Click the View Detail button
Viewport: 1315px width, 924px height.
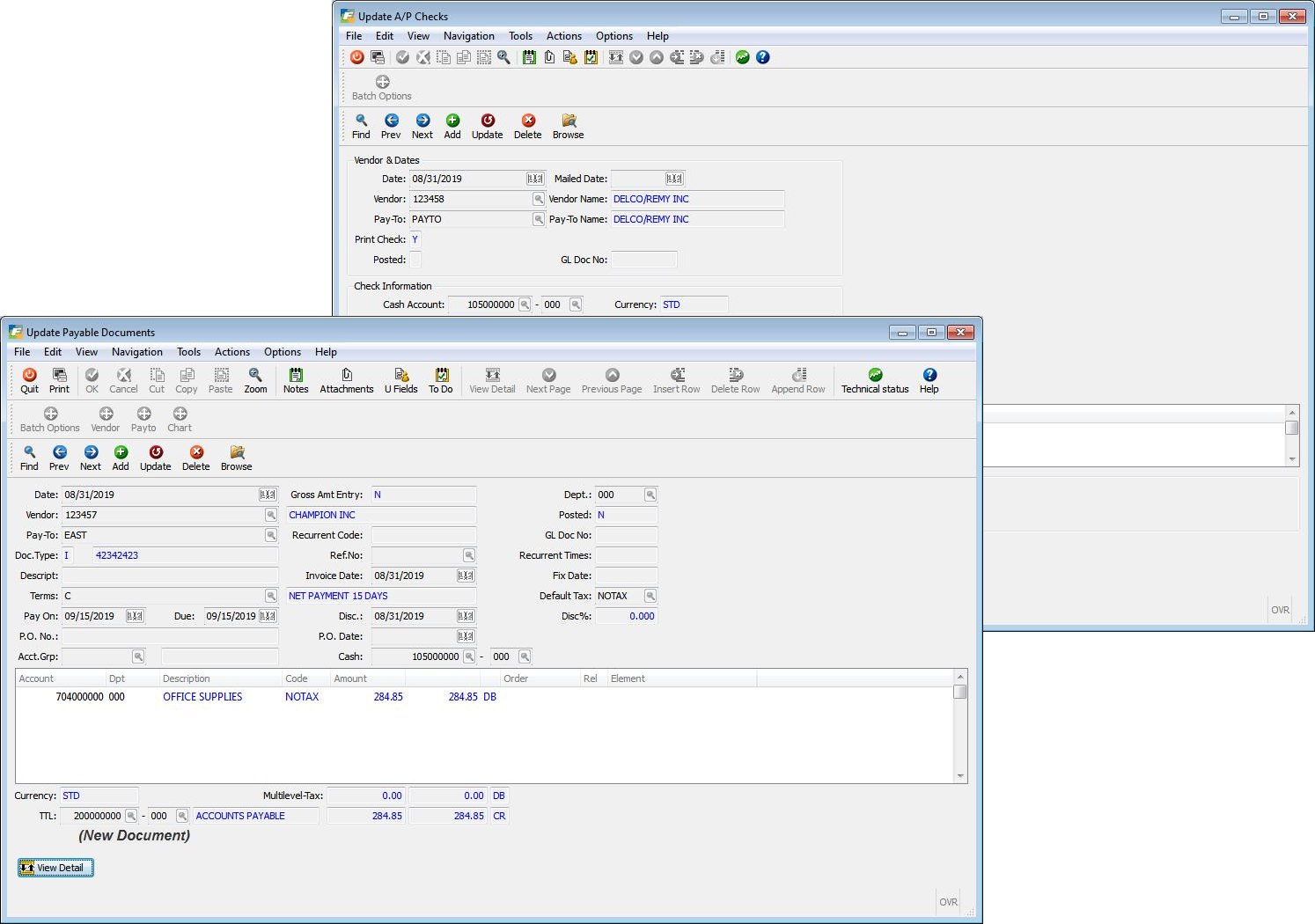click(x=55, y=867)
